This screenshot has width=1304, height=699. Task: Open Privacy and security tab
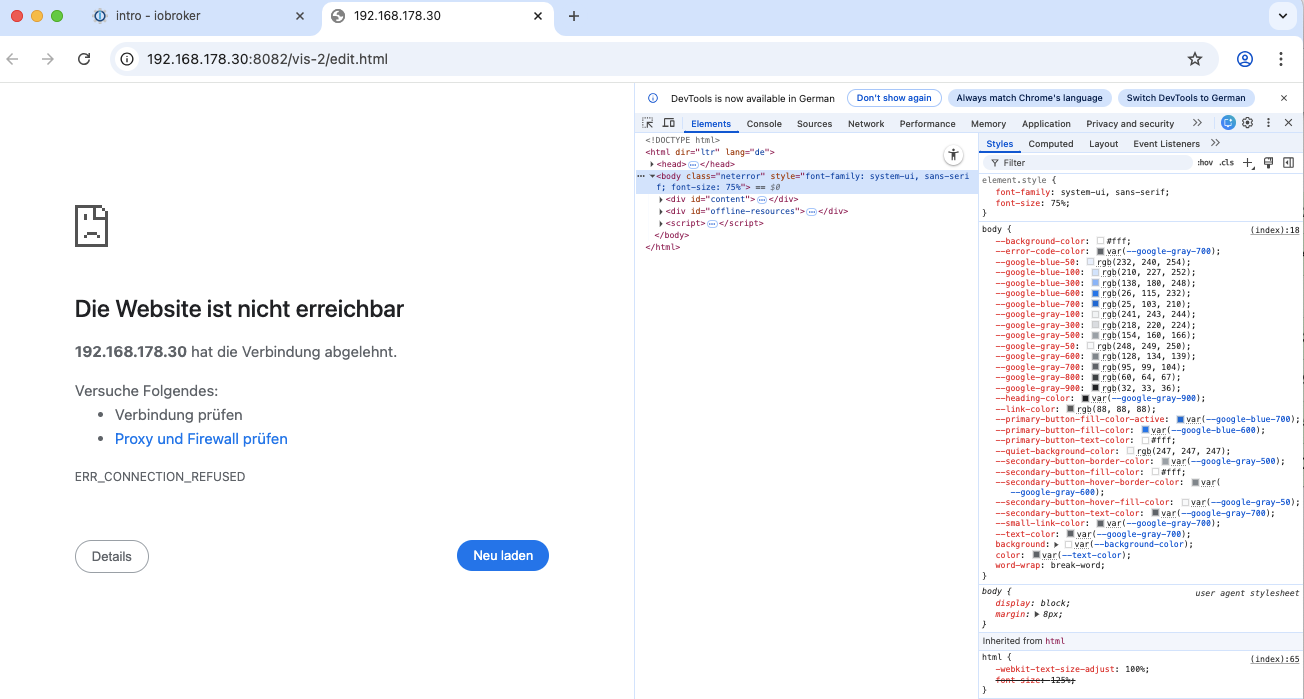coord(1130,124)
